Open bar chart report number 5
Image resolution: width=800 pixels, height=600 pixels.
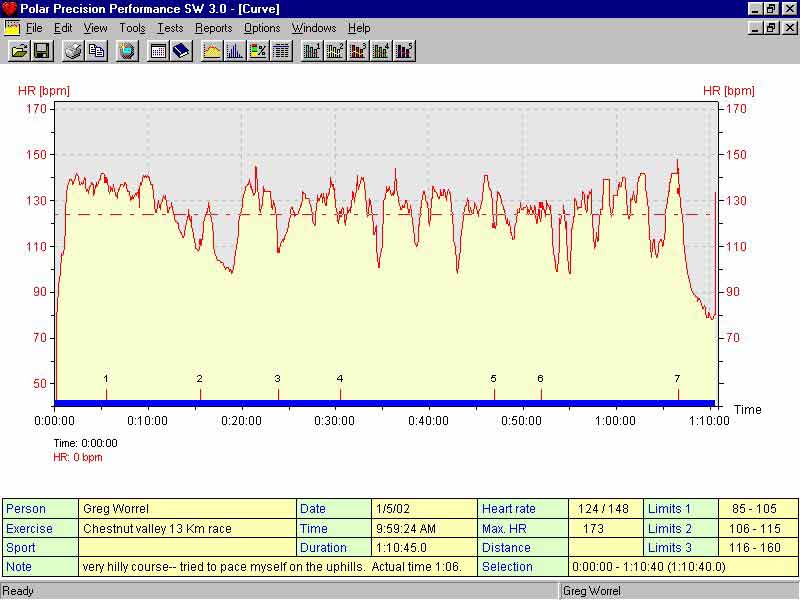(404, 51)
